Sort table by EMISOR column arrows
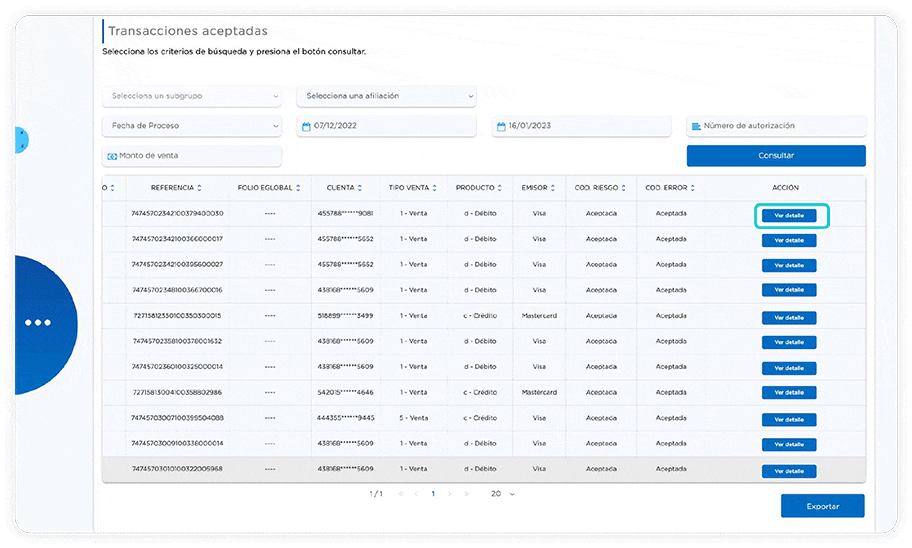The height and width of the screenshot is (548, 912). [552, 188]
